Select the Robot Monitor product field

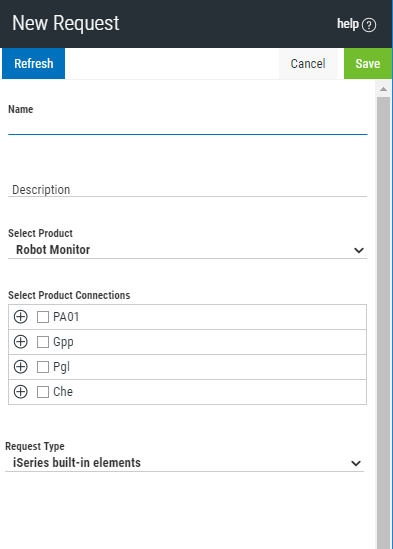(187, 250)
